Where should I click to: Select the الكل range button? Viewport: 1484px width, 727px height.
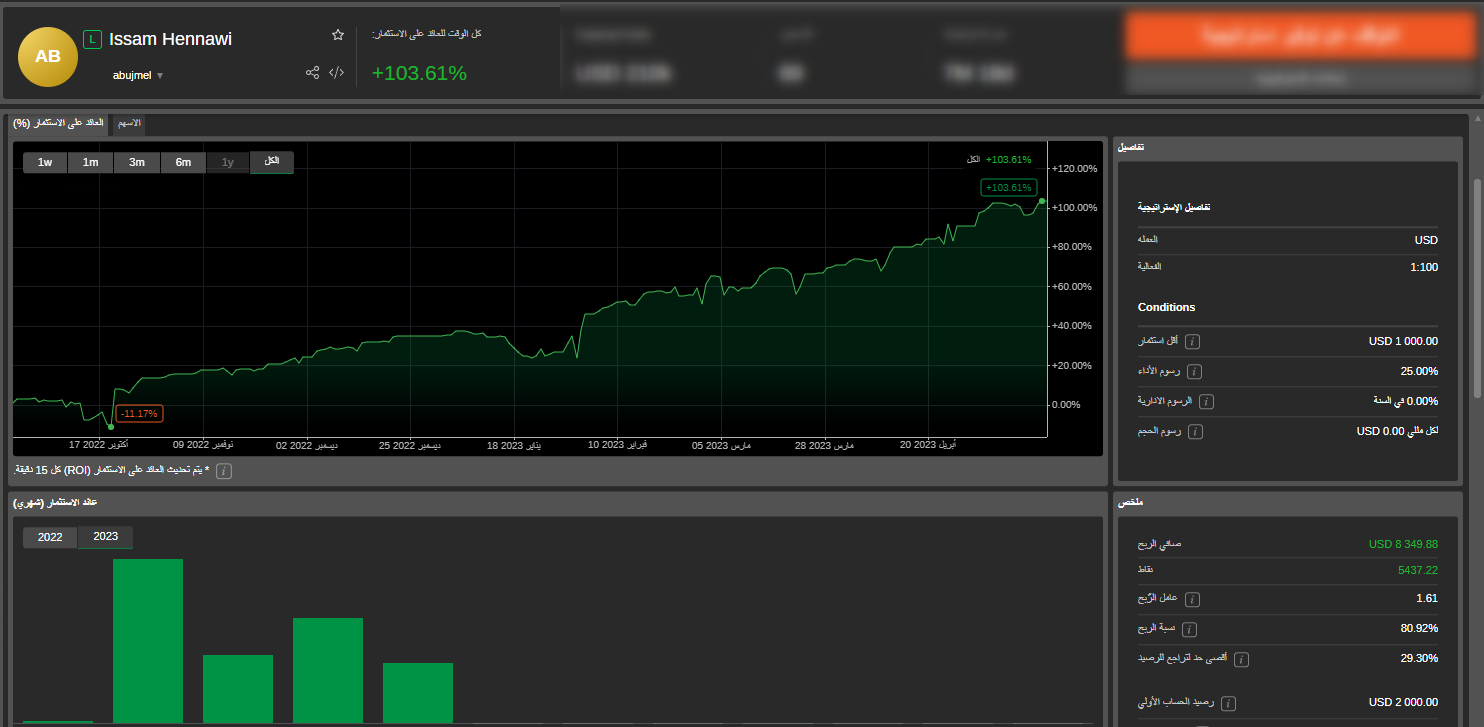(272, 162)
